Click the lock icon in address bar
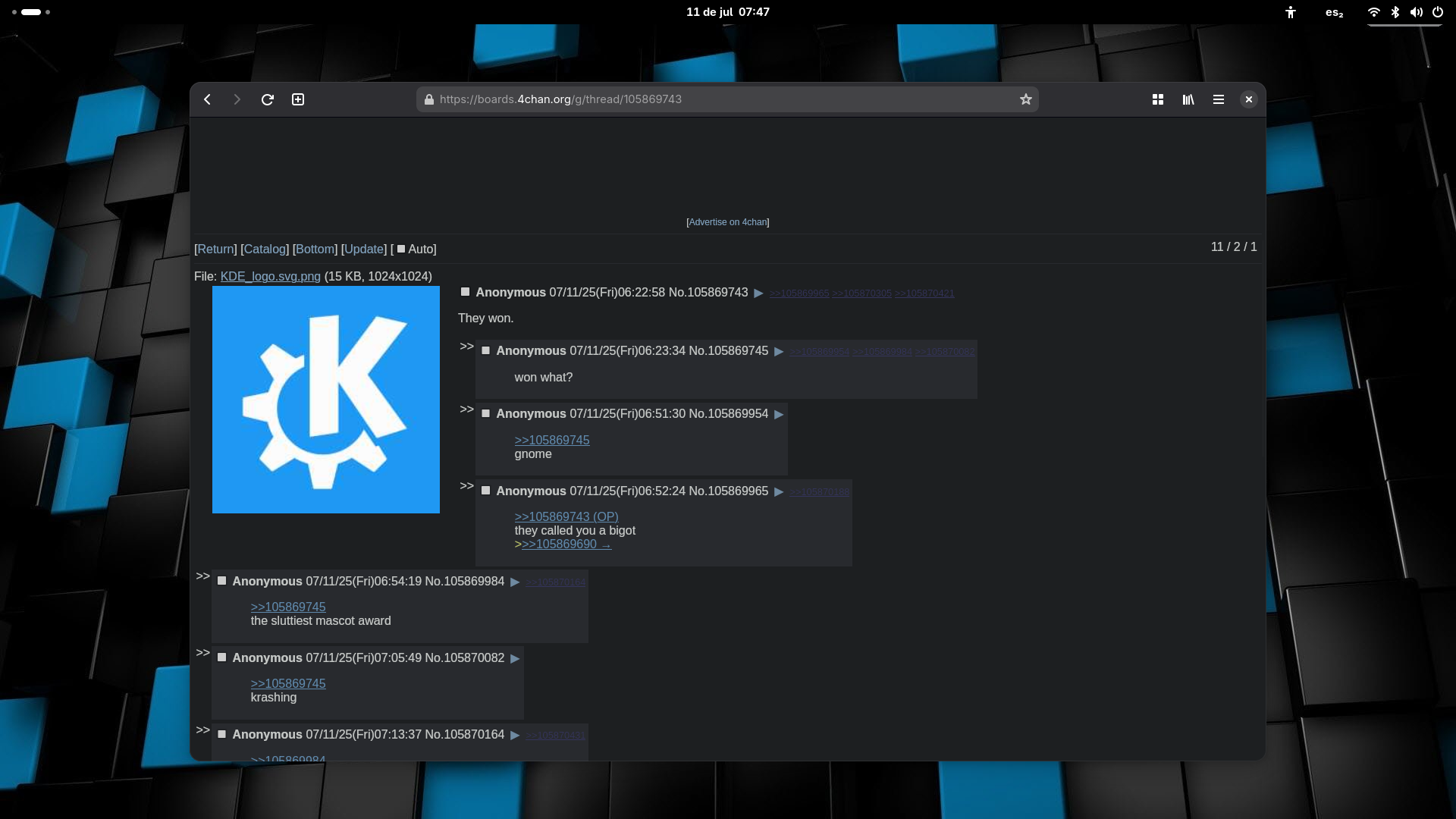Viewport: 1456px width, 819px height. click(x=428, y=99)
